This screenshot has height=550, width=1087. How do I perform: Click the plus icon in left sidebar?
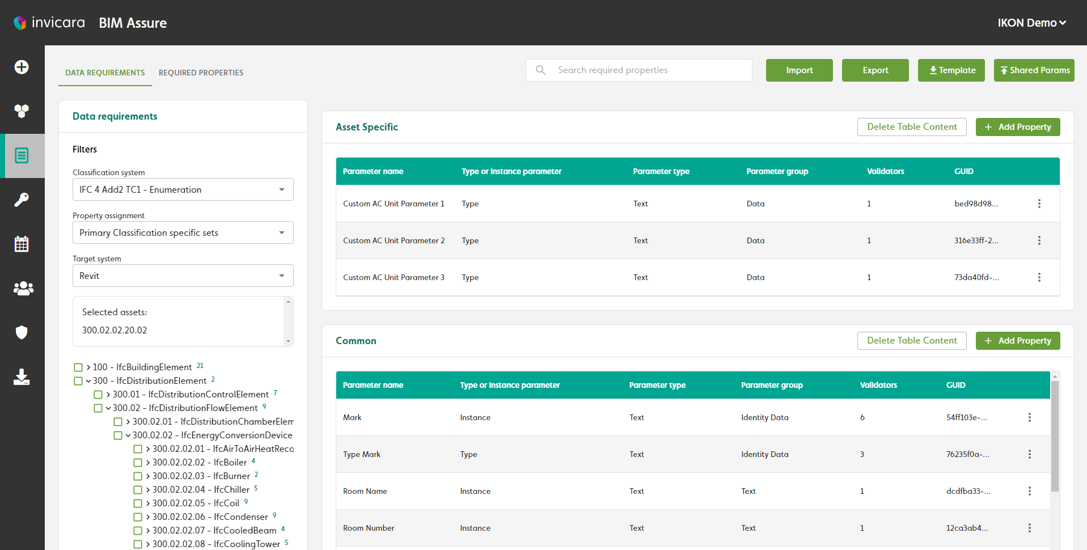pyautogui.click(x=21, y=67)
